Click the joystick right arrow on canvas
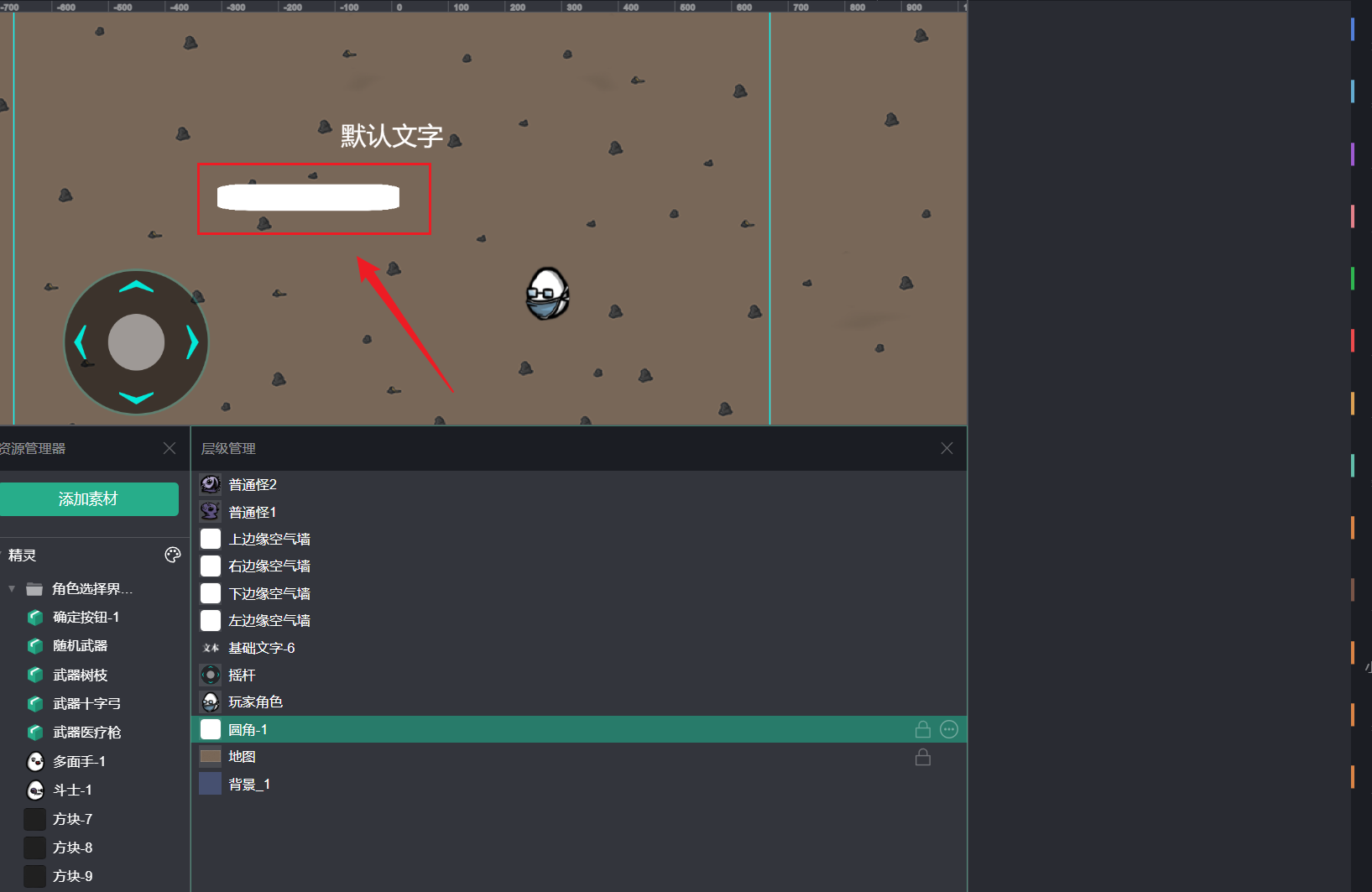1372x892 pixels. (x=192, y=342)
